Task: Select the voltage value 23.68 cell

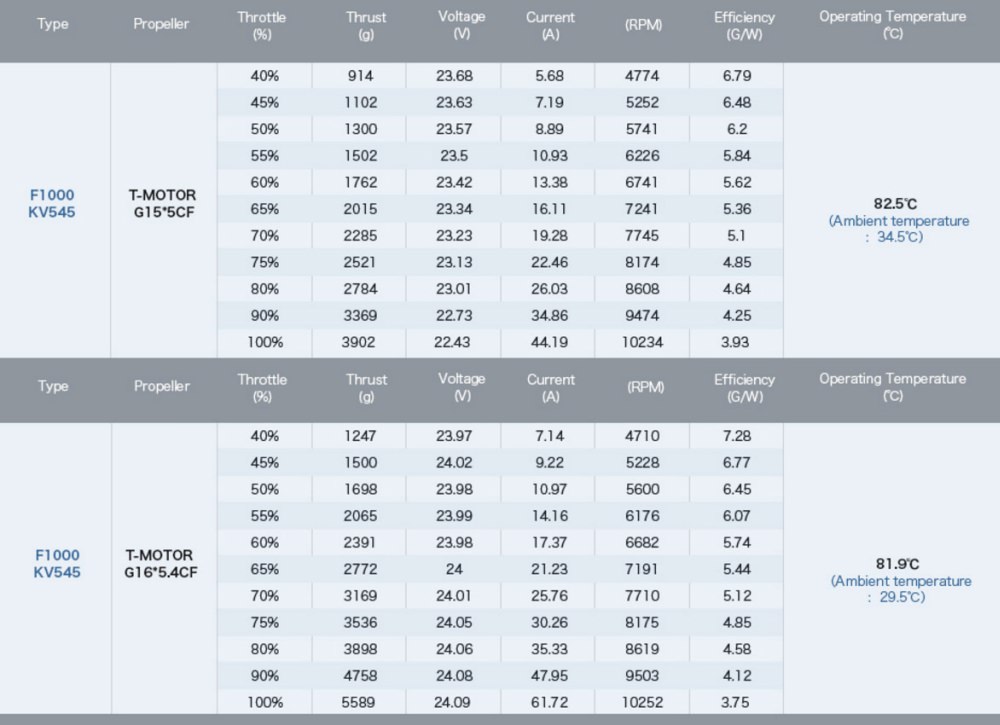Action: click(455, 76)
